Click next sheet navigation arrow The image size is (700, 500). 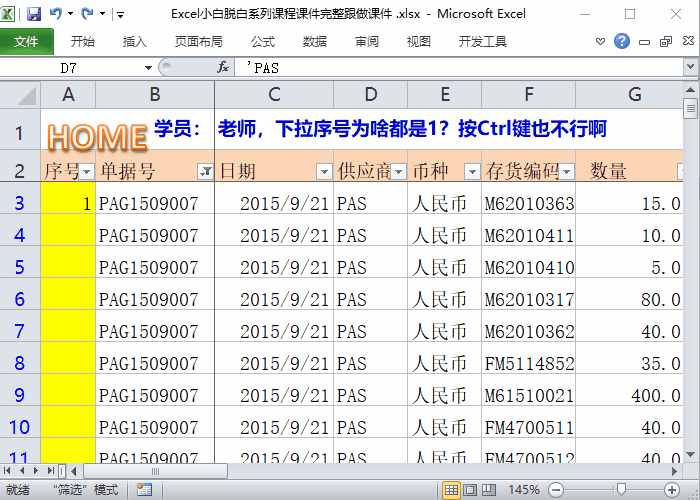coord(36,471)
